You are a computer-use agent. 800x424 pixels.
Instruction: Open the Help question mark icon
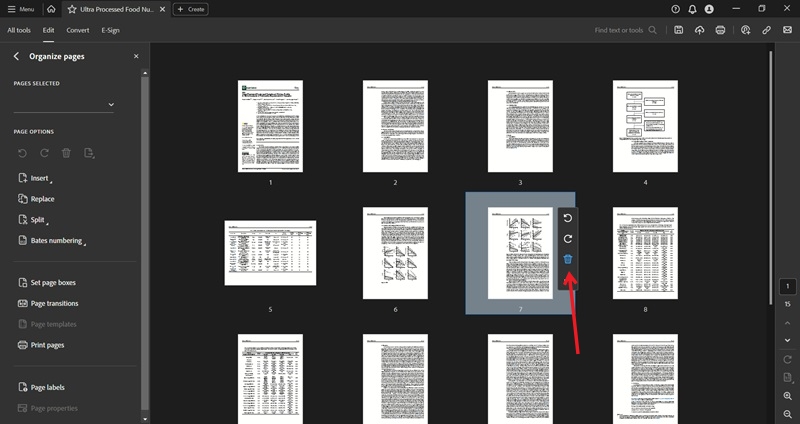(676, 9)
